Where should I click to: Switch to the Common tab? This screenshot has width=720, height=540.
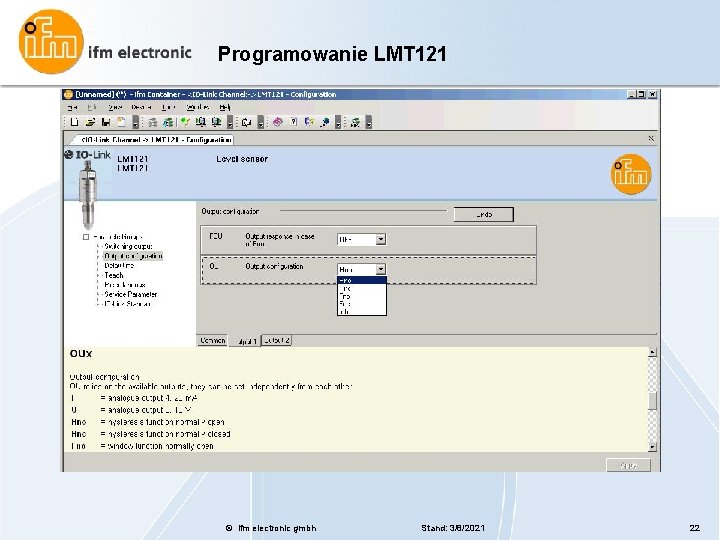coord(213,341)
